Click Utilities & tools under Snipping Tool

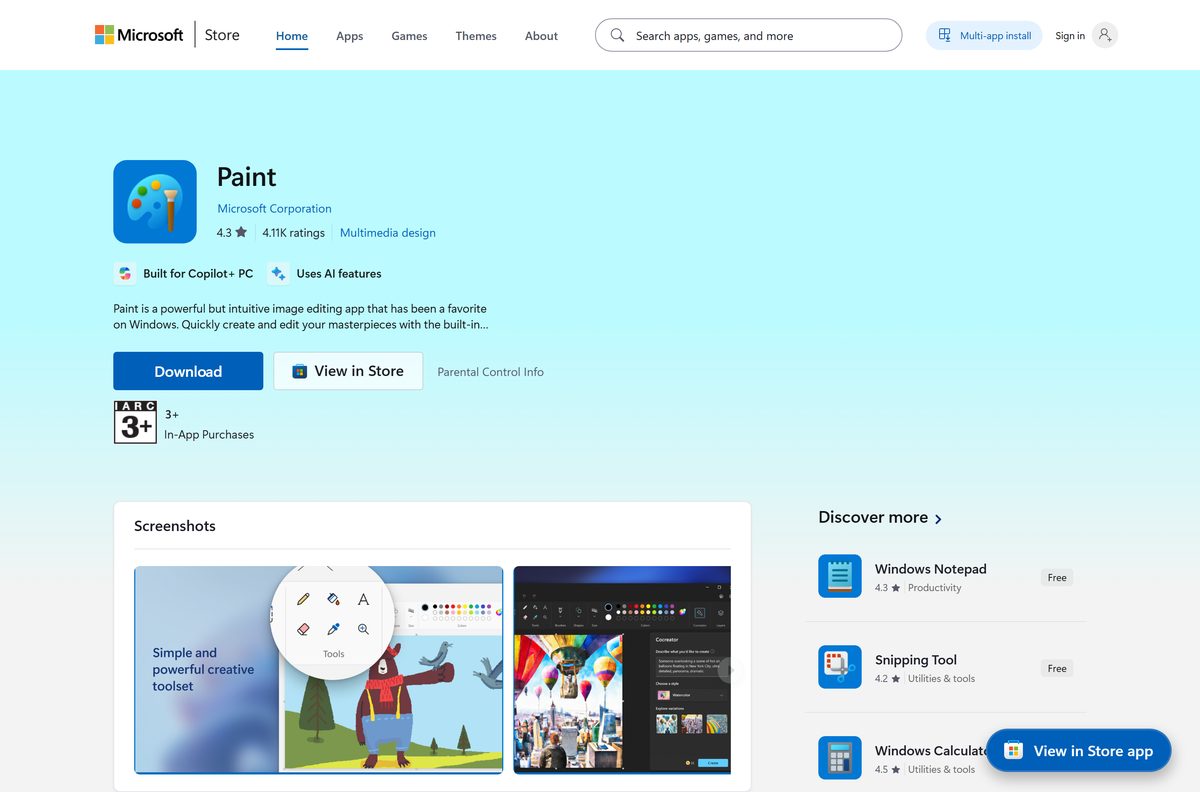[941, 678]
